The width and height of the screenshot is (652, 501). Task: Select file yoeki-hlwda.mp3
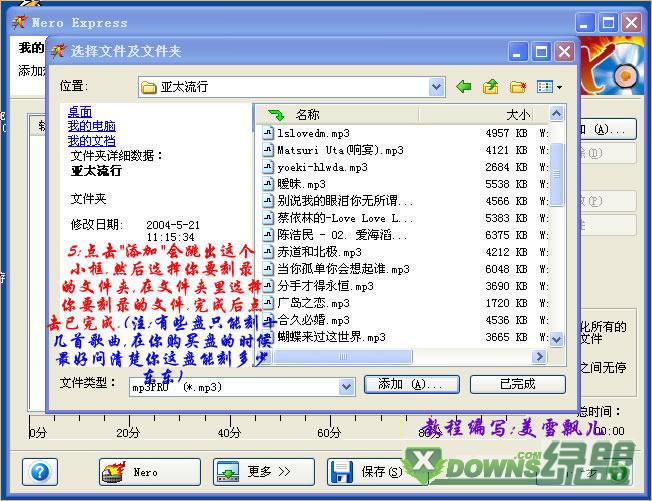pos(322,167)
